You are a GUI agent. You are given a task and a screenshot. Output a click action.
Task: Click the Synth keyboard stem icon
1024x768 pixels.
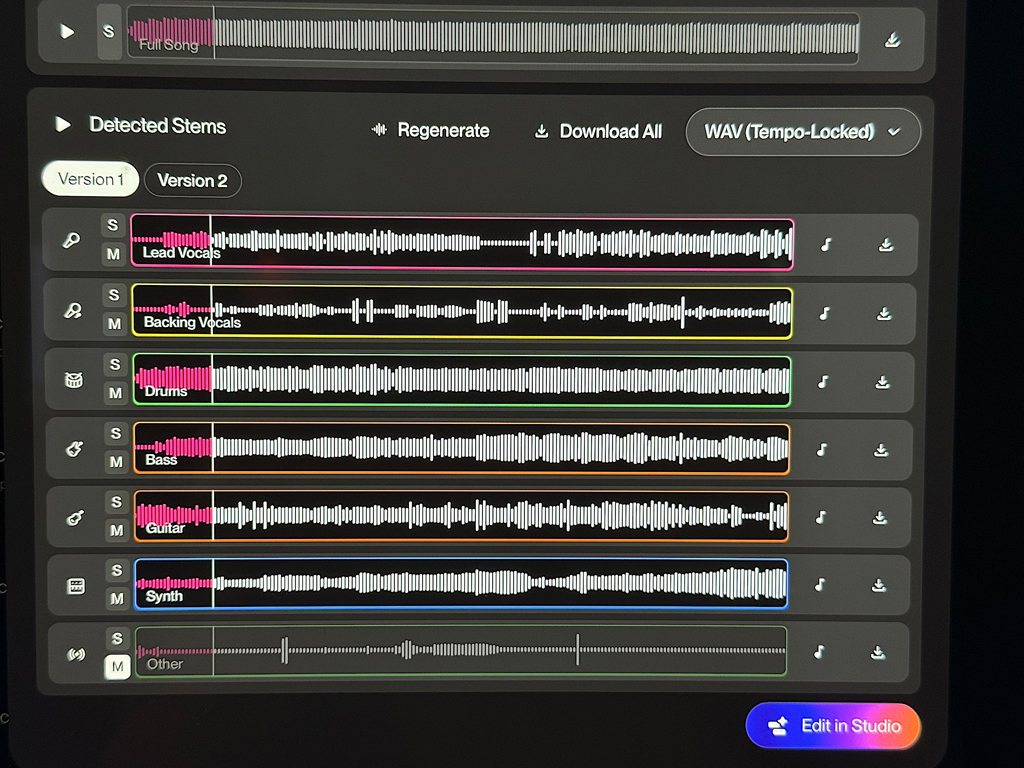coord(76,586)
